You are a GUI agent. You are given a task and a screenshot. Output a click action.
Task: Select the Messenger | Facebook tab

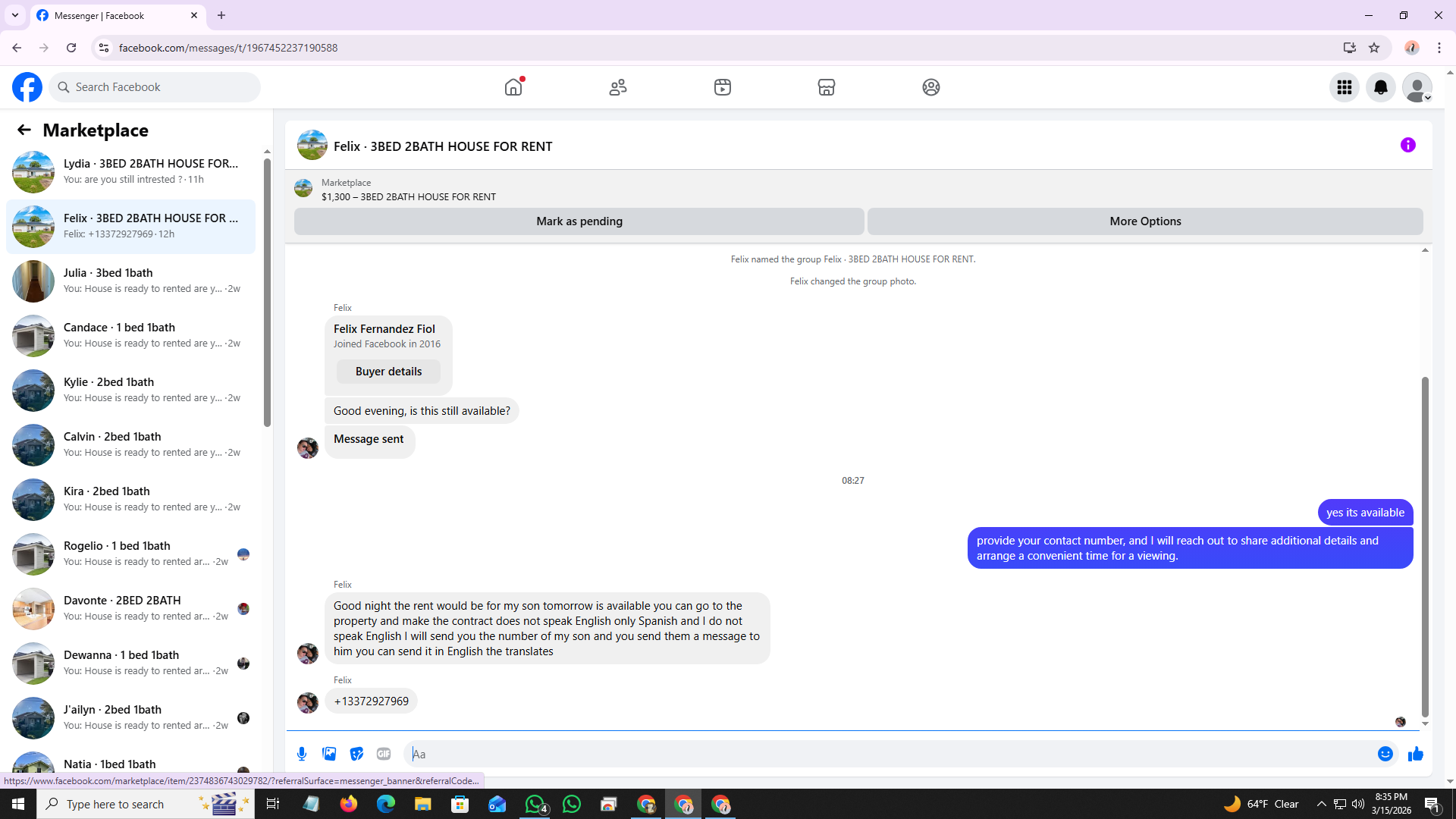(118, 15)
